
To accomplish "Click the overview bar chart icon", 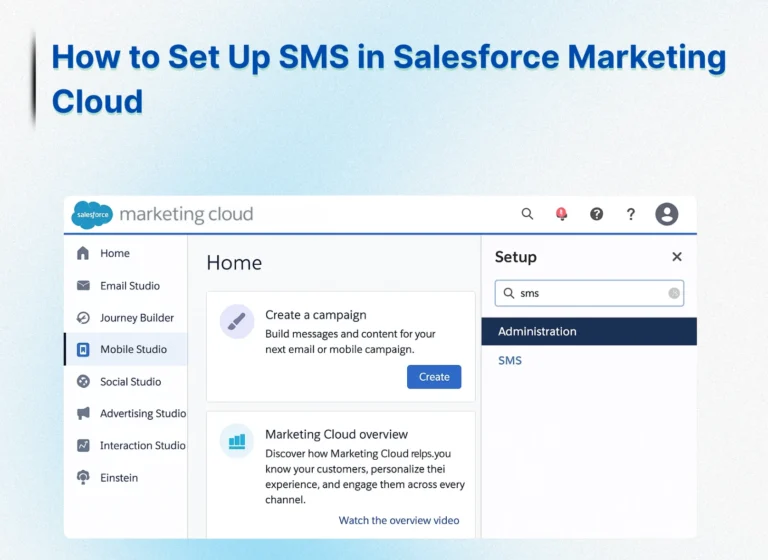I will [x=237, y=441].
